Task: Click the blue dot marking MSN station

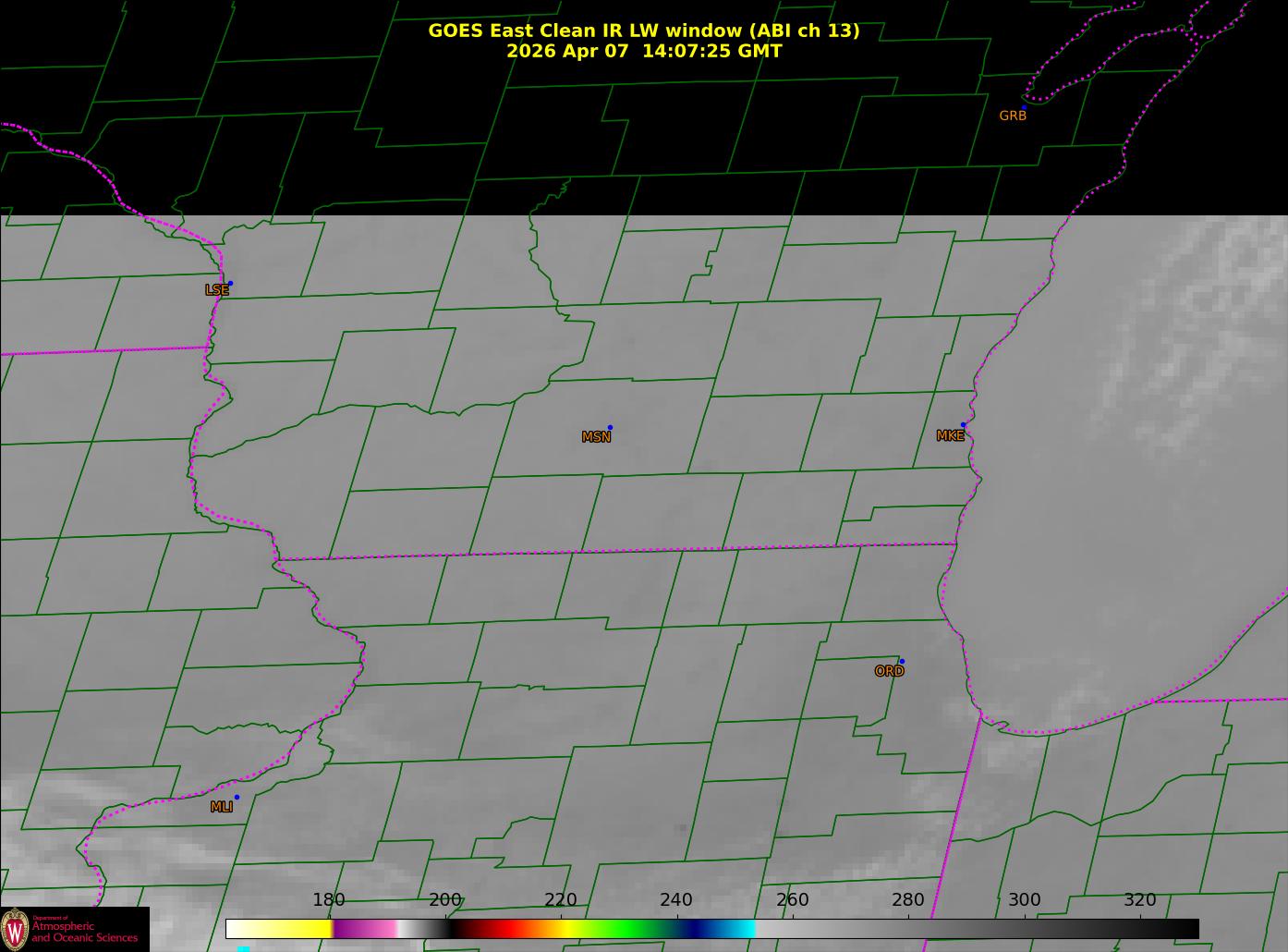Action: point(610,428)
